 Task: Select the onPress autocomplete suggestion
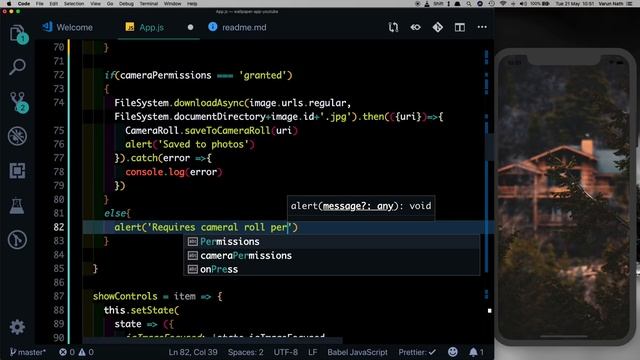click(x=331, y=269)
